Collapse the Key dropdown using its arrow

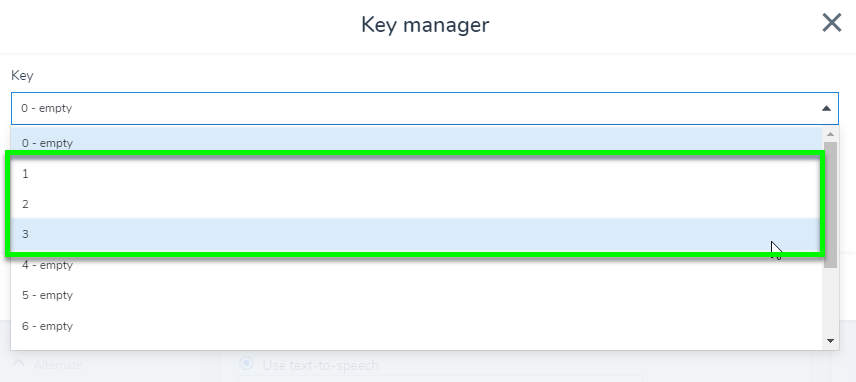pyautogui.click(x=826, y=109)
